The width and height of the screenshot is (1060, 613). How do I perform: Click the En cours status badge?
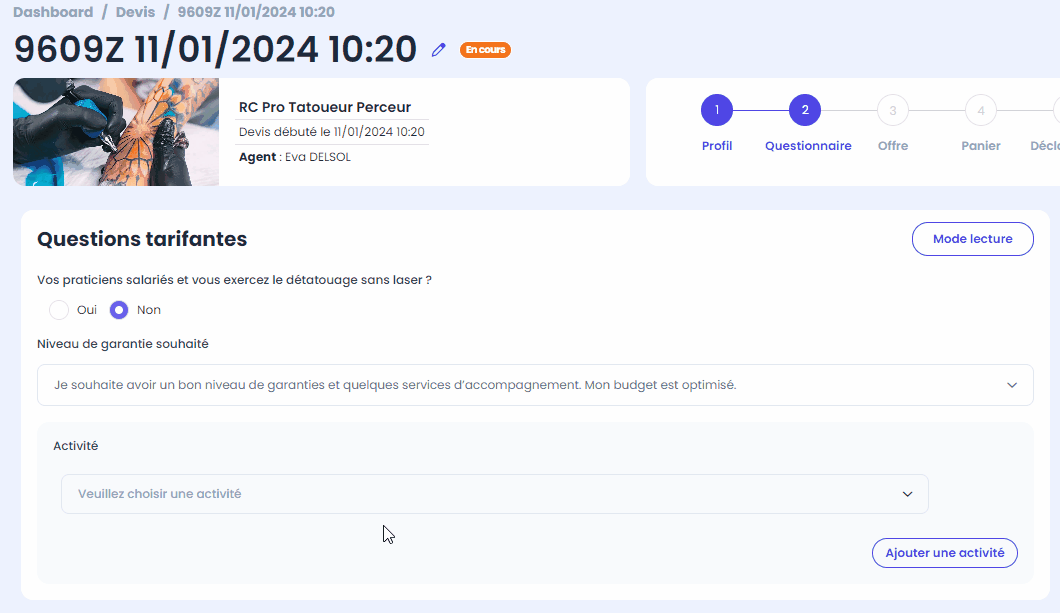point(485,50)
